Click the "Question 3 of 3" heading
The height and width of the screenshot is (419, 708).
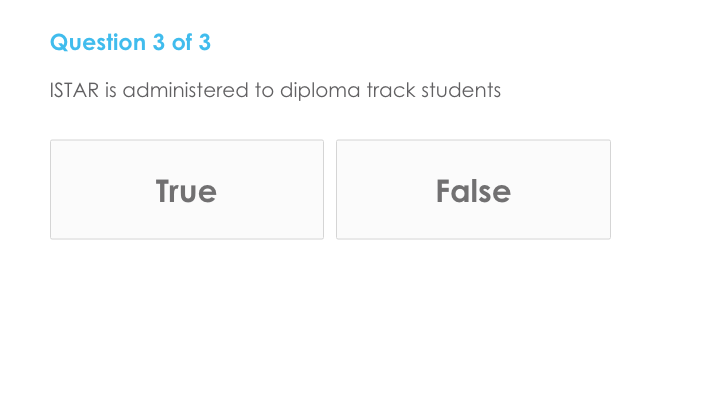(x=130, y=43)
